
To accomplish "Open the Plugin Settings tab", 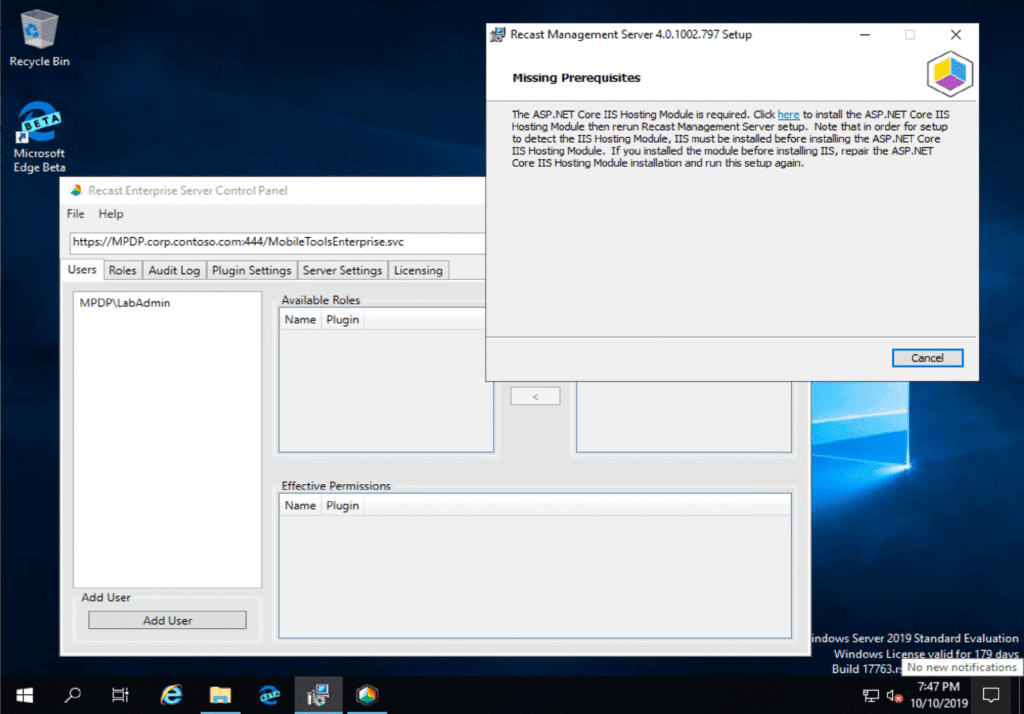I will pyautogui.click(x=251, y=270).
